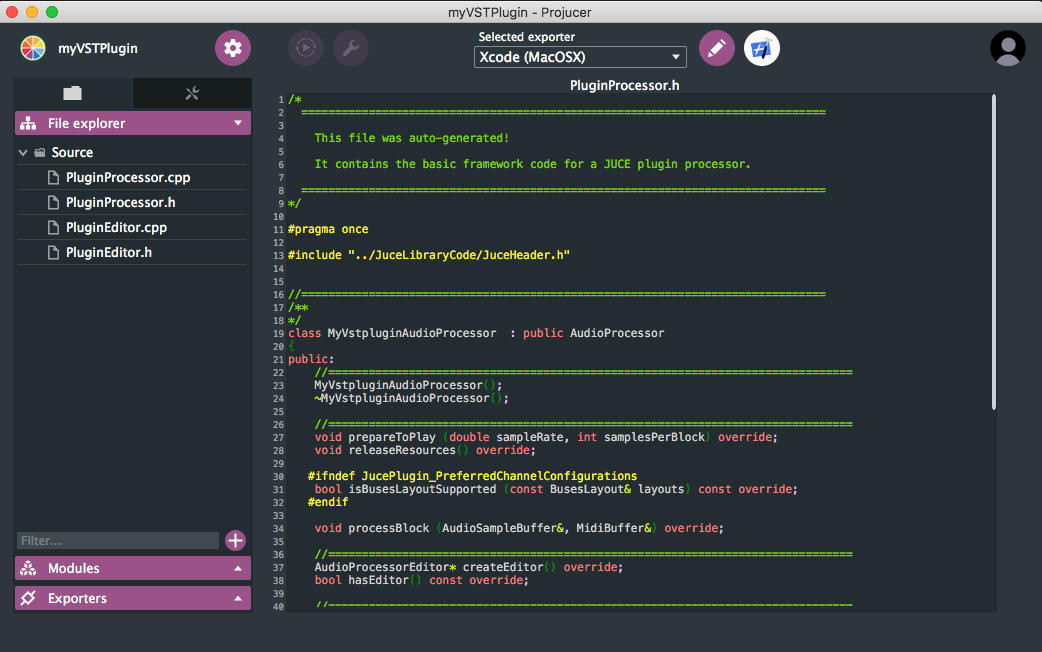
Task: Open the user account profile icon
Action: point(1007,48)
